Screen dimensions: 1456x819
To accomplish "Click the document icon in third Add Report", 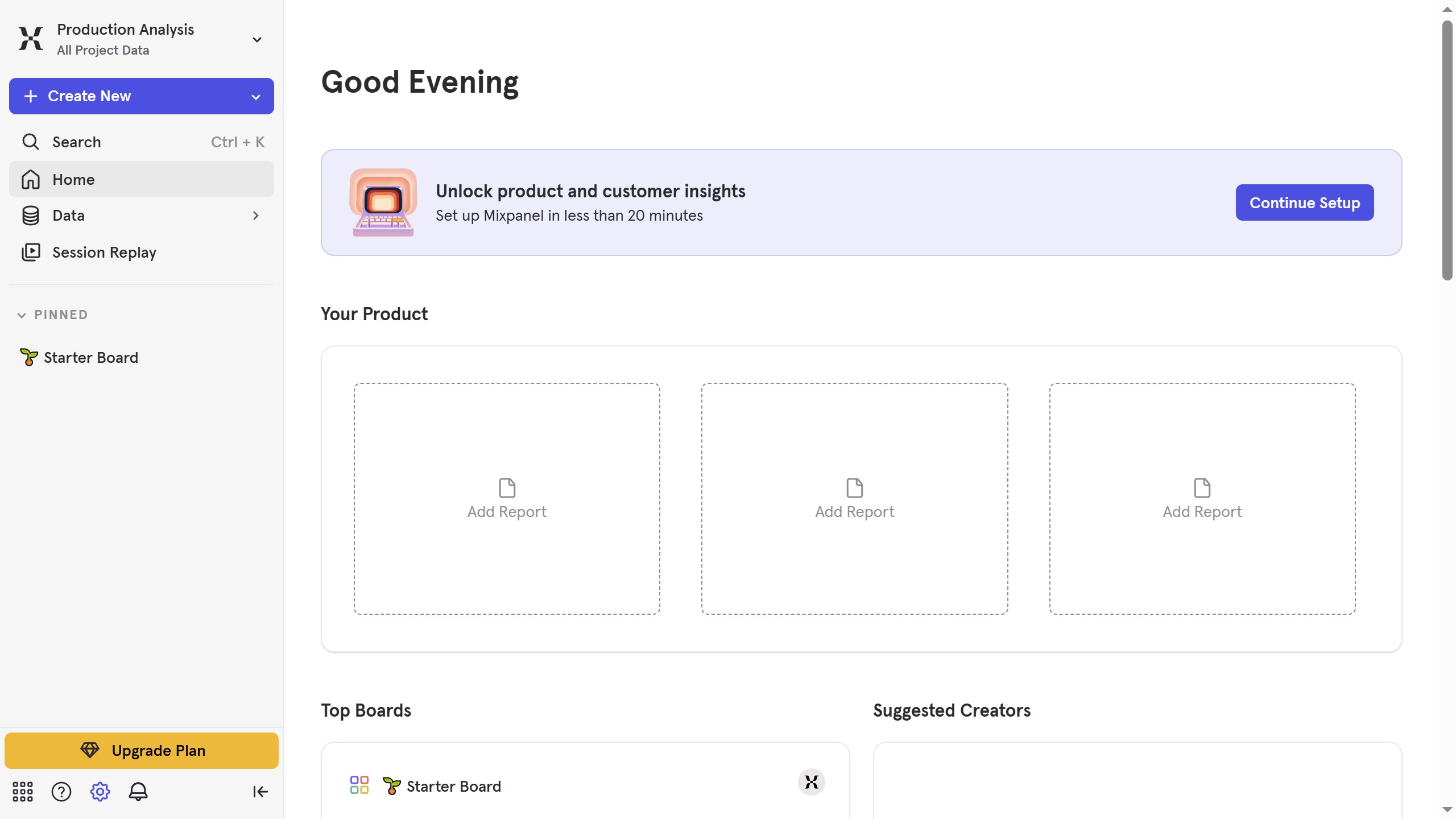I will point(1202,488).
